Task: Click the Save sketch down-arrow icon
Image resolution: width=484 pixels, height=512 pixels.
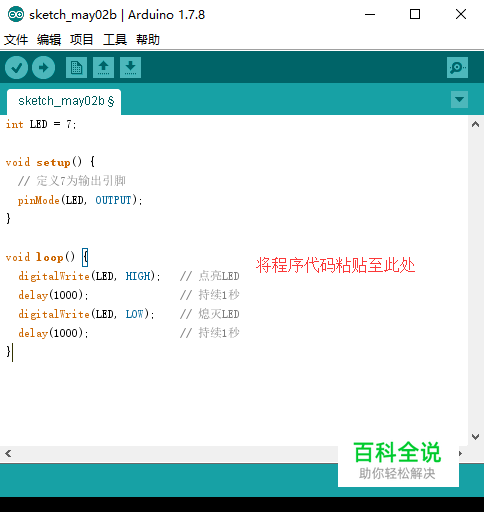Action: coord(130,68)
